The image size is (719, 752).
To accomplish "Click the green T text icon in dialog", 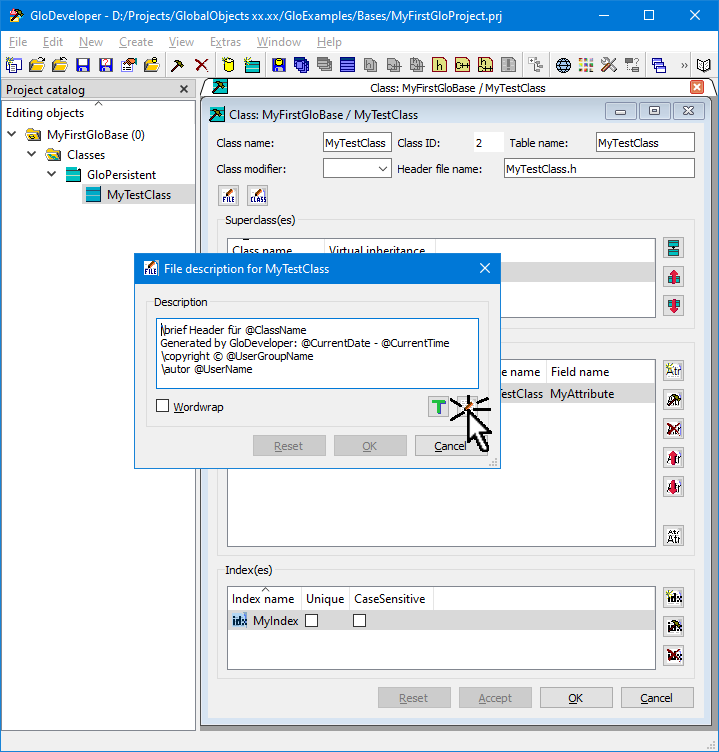I will 438,407.
